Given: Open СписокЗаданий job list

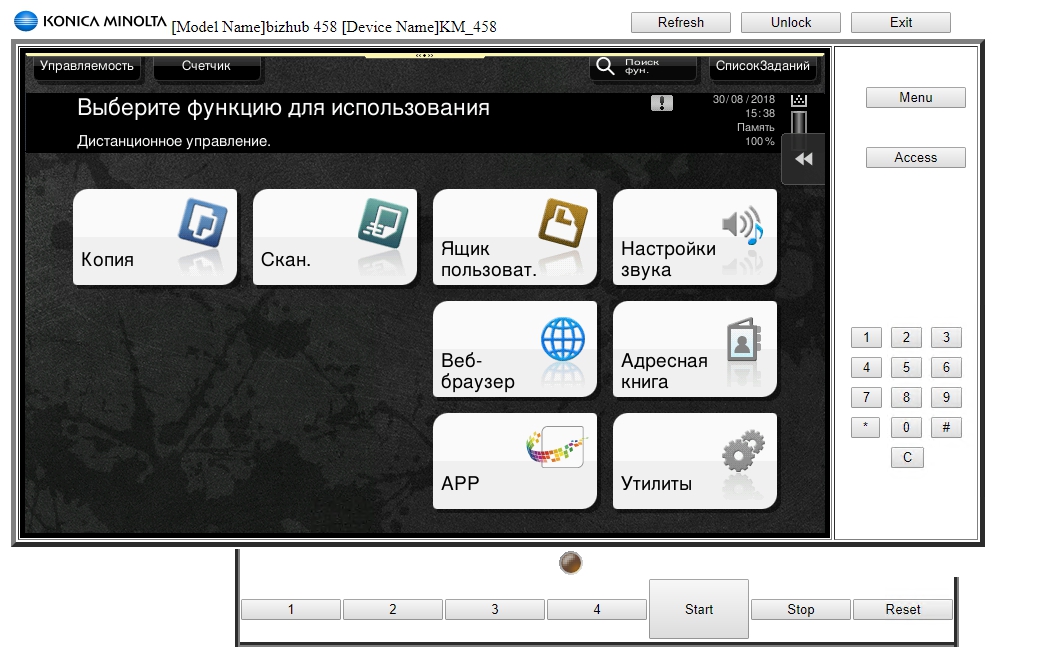Looking at the screenshot, I should click(x=764, y=67).
